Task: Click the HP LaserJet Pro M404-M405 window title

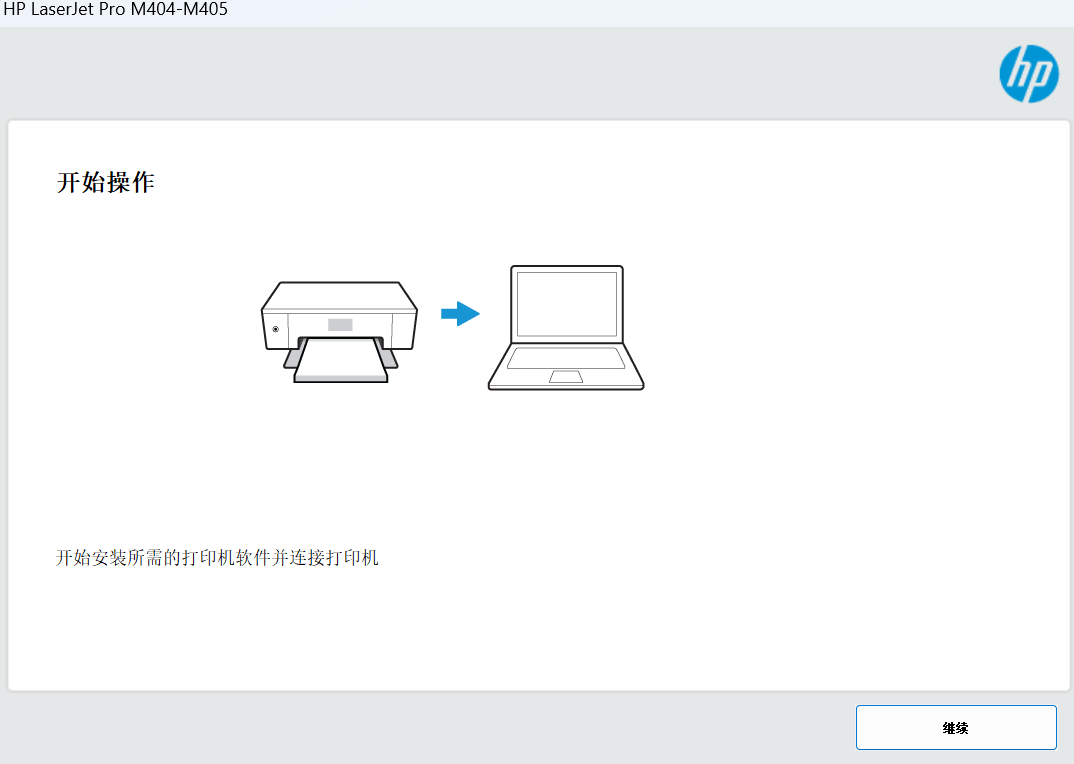Action: pos(115,10)
